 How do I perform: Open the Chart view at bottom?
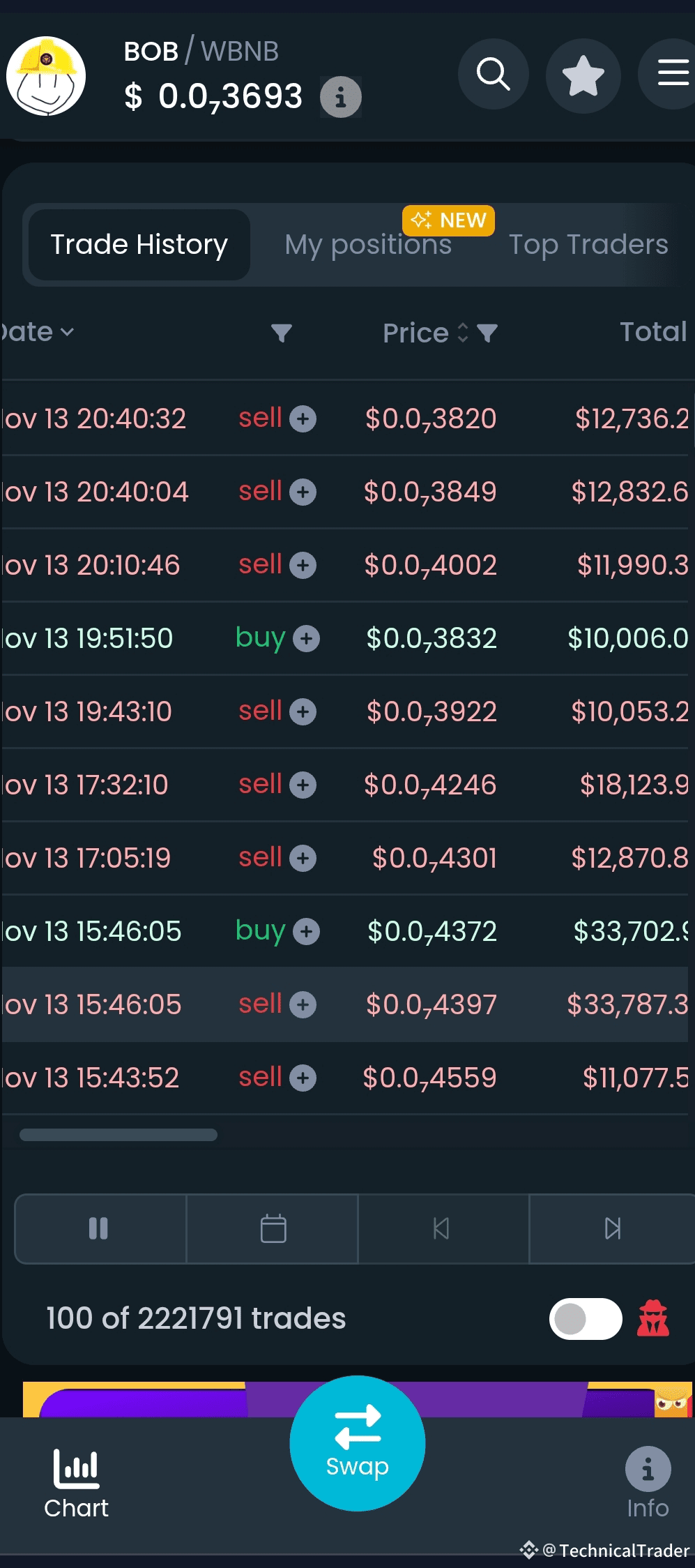coord(77,1484)
